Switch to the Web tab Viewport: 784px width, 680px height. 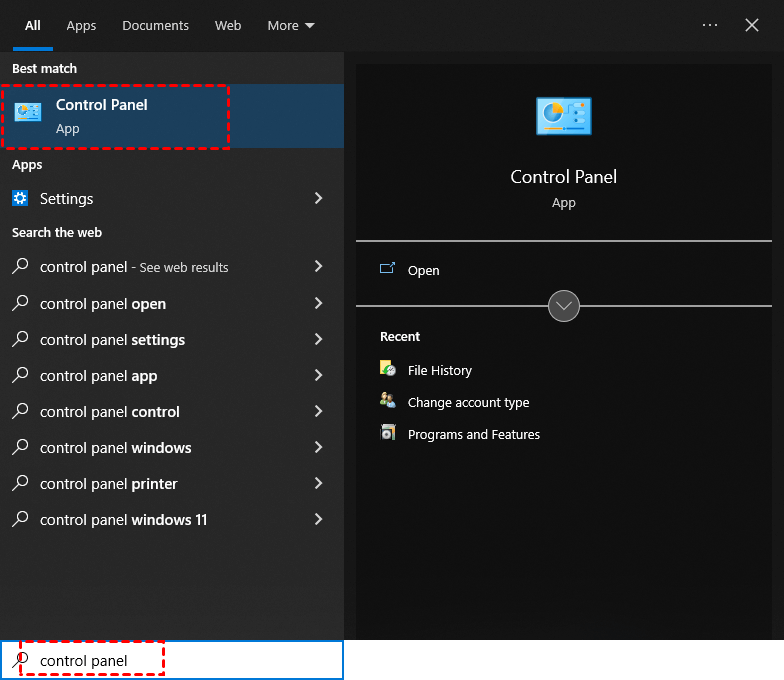[x=228, y=26]
